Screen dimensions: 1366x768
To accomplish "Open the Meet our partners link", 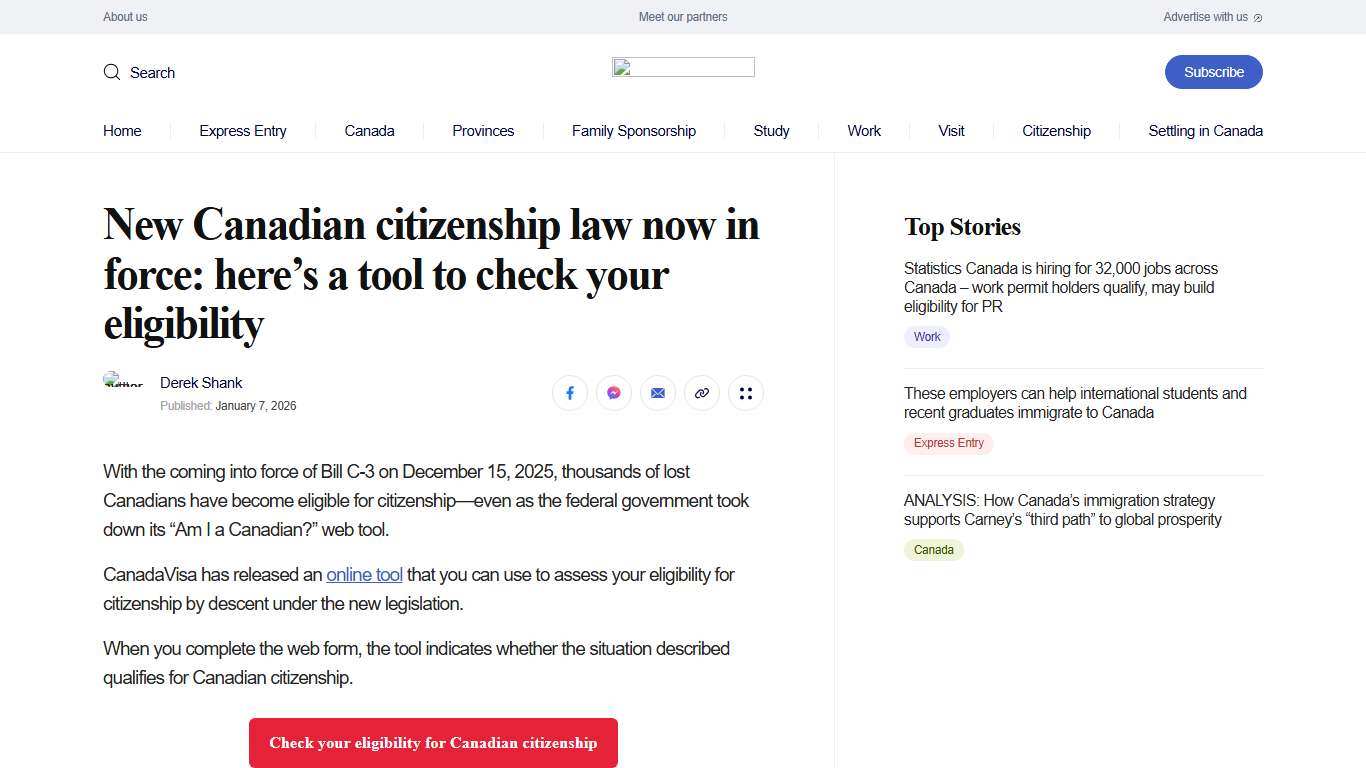I will coord(683,17).
